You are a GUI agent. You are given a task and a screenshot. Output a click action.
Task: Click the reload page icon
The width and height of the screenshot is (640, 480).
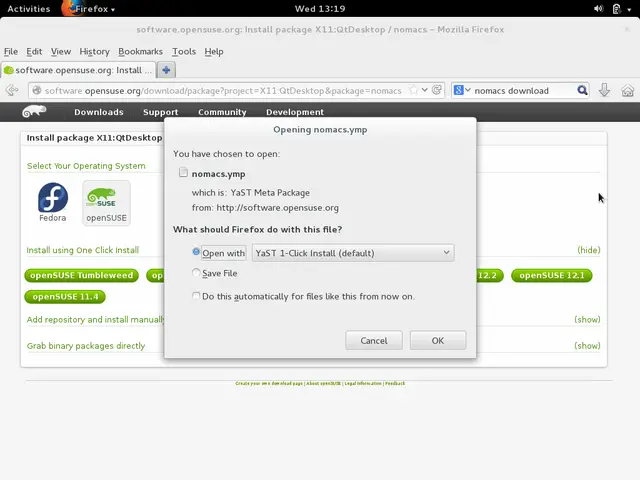436,90
